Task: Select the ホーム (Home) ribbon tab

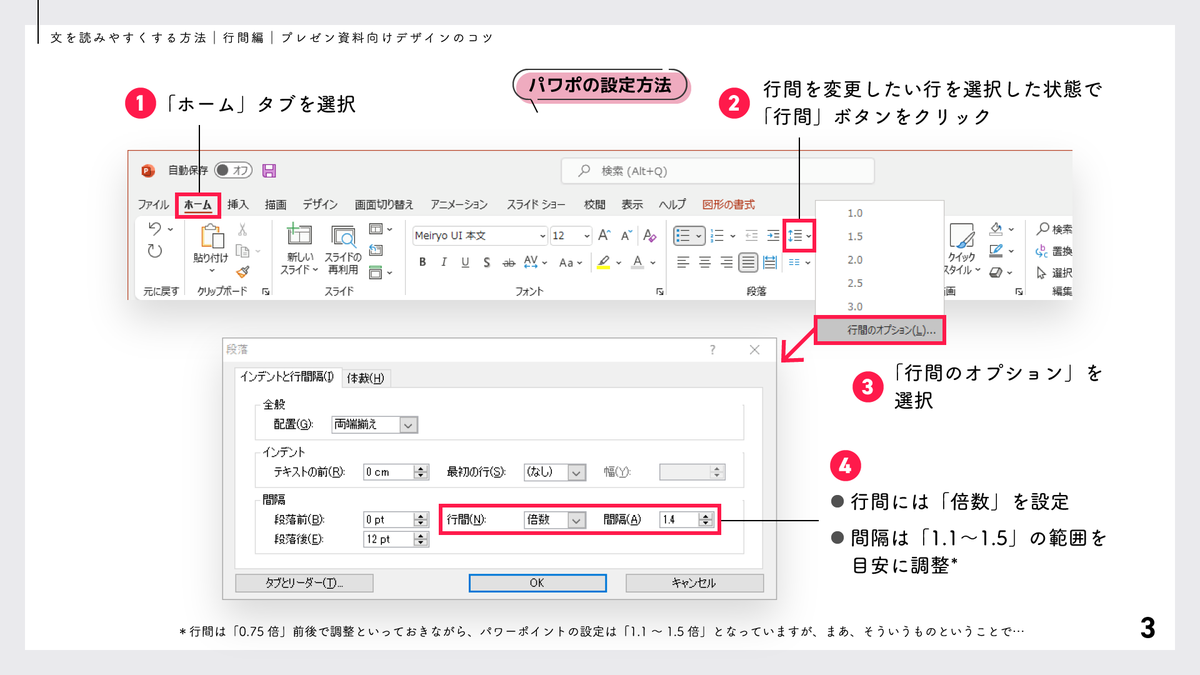Action: [198, 204]
